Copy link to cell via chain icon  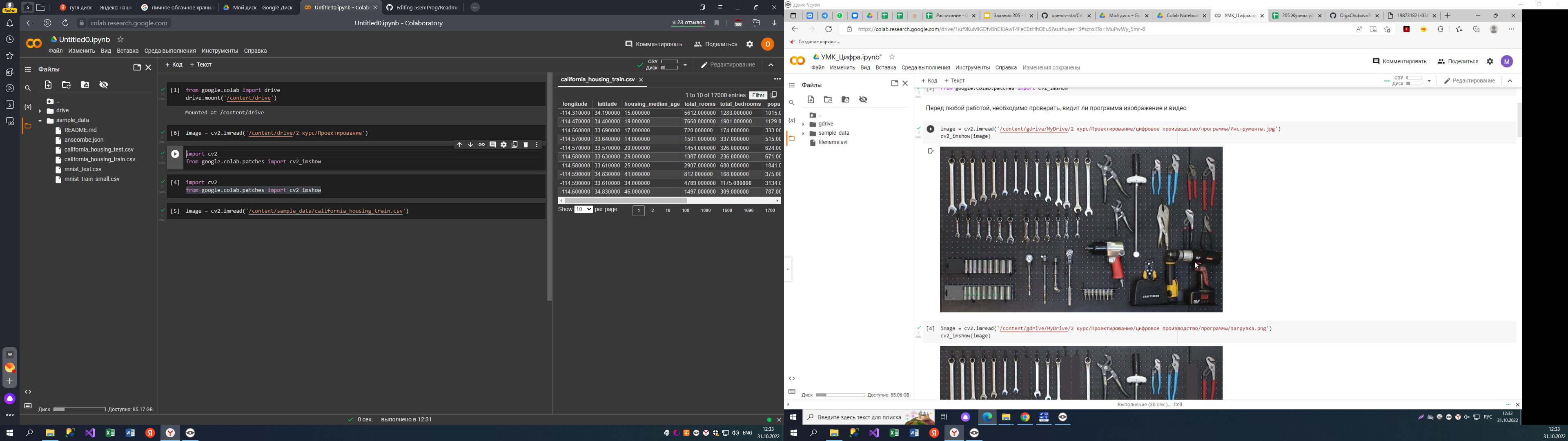481,145
